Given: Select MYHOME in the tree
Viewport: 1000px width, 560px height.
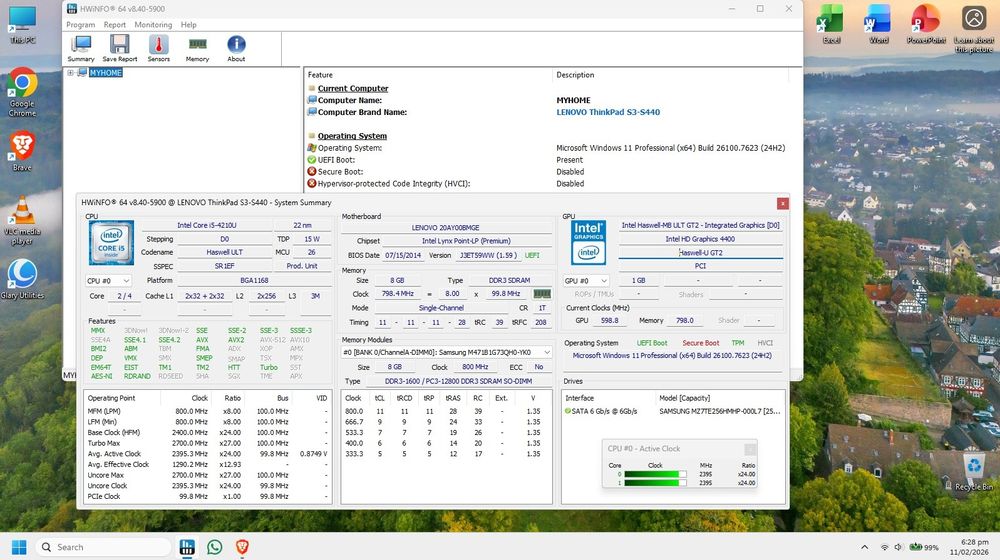Looking at the screenshot, I should (x=105, y=73).
